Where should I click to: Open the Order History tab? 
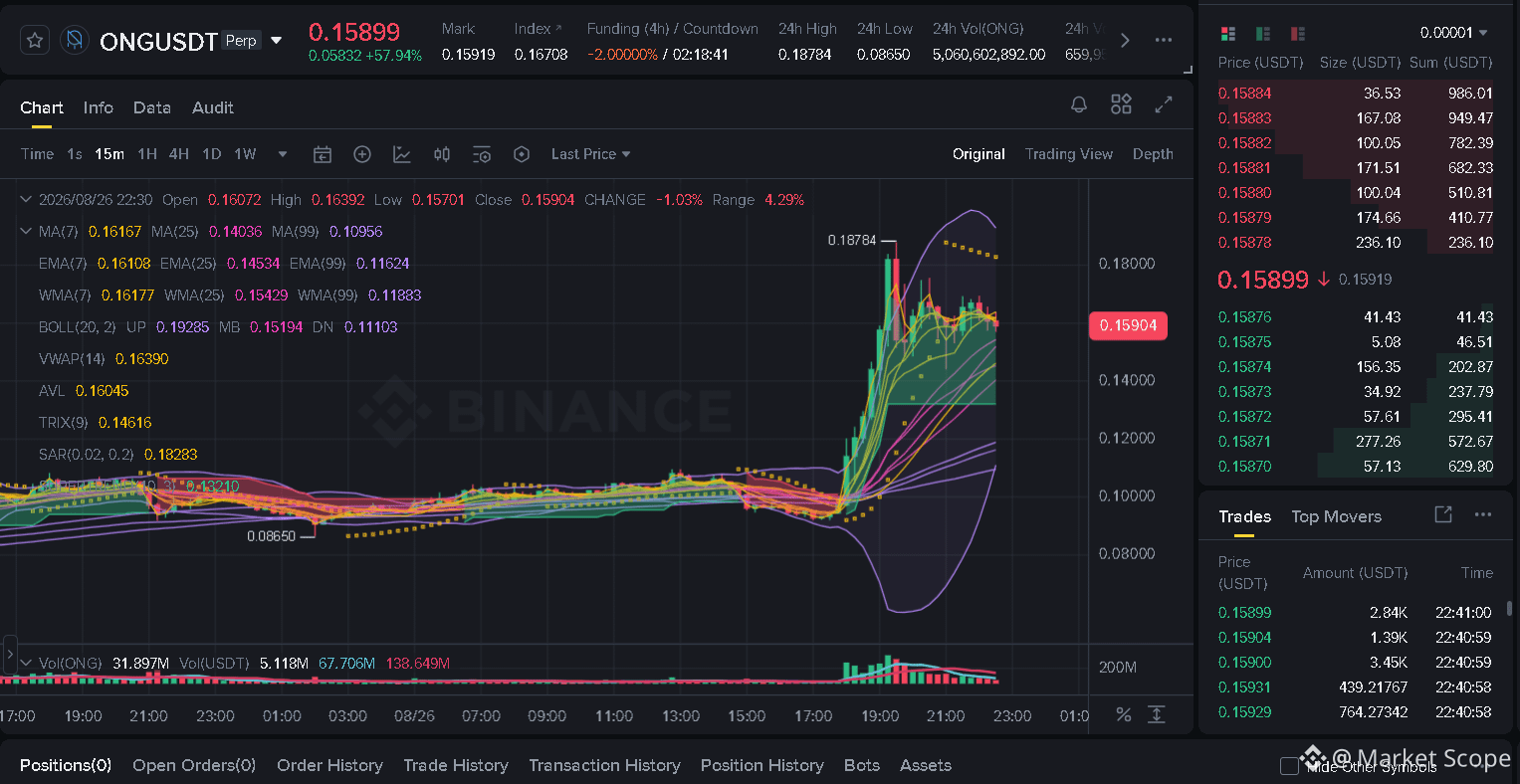(x=329, y=765)
